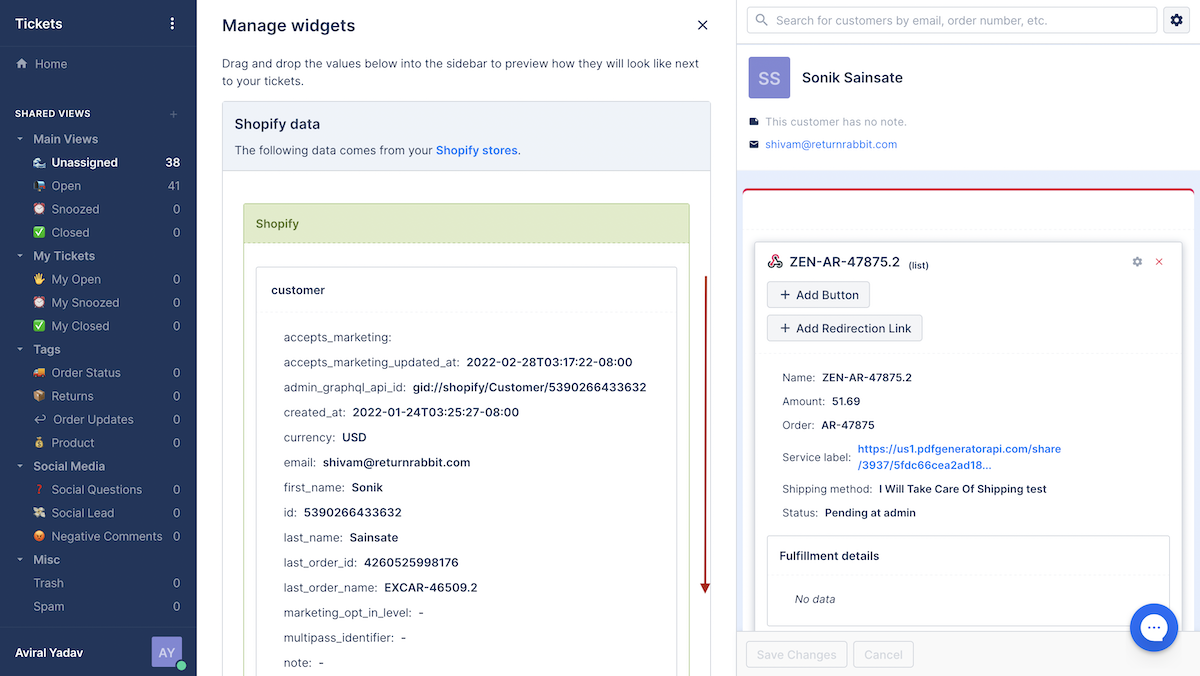Collapse the Tags section
This screenshot has width=1200, height=676.
[22, 349]
